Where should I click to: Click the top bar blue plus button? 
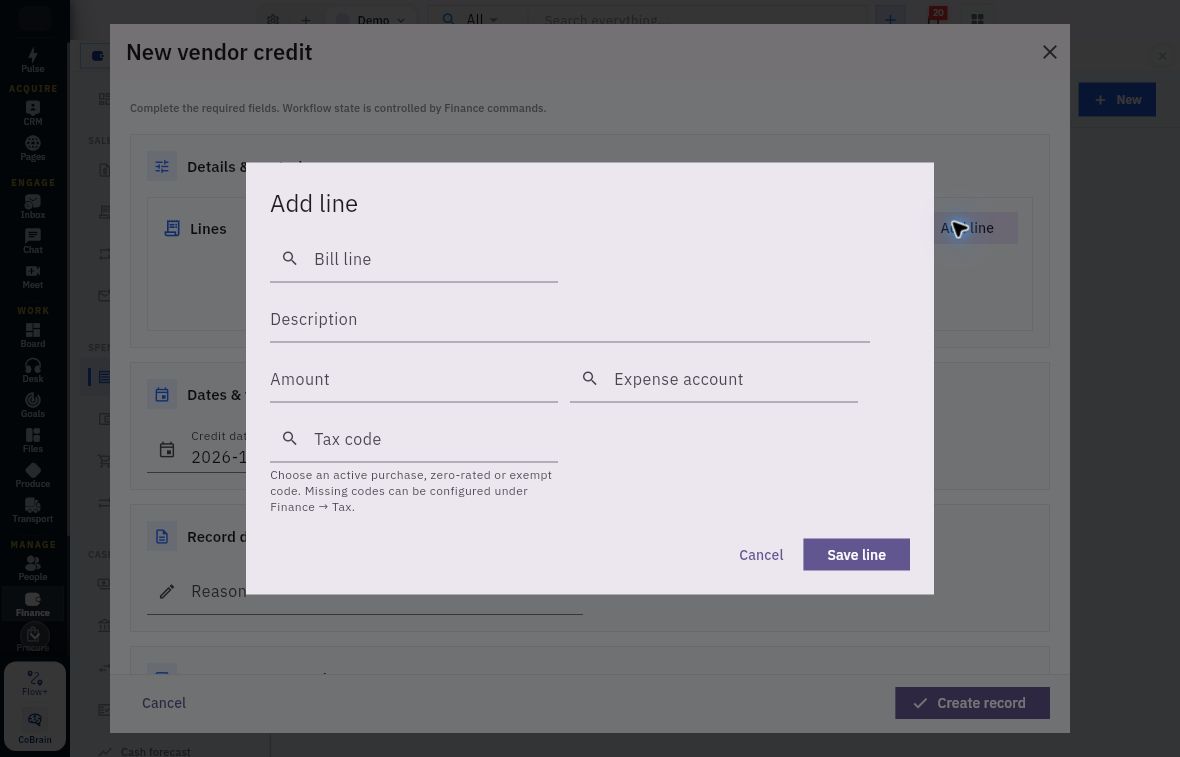pyautogui.click(x=890, y=20)
